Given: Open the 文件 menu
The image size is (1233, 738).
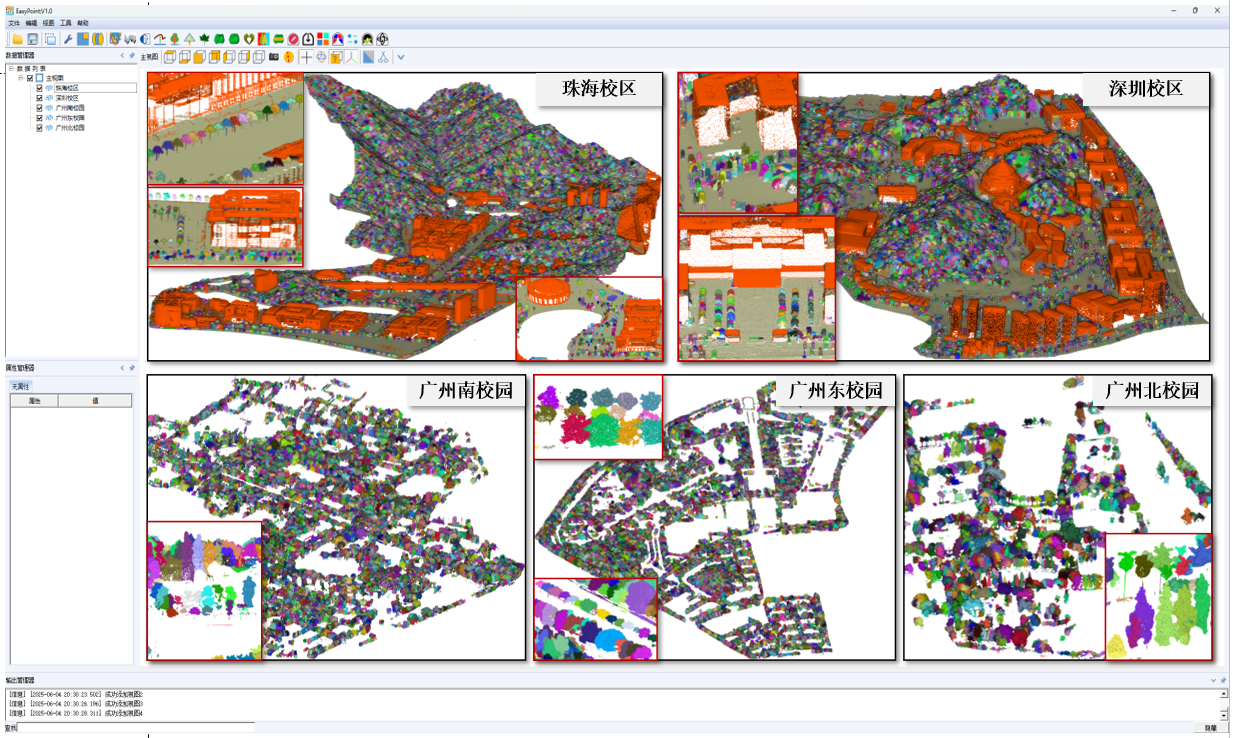Looking at the screenshot, I should (x=13, y=22).
